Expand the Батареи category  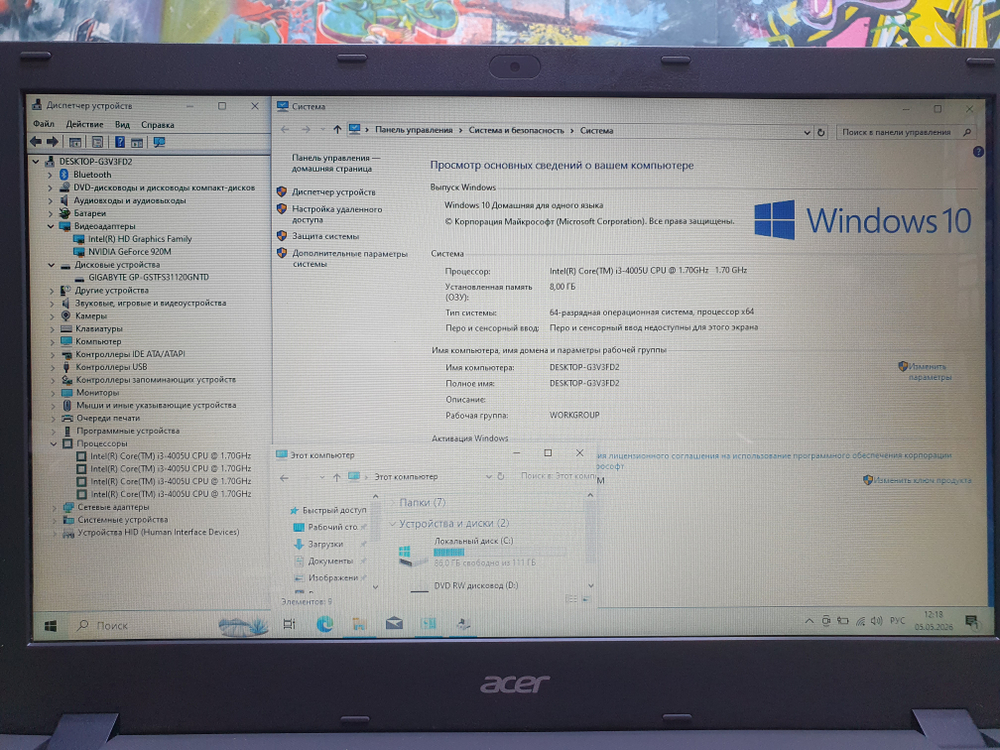50,213
